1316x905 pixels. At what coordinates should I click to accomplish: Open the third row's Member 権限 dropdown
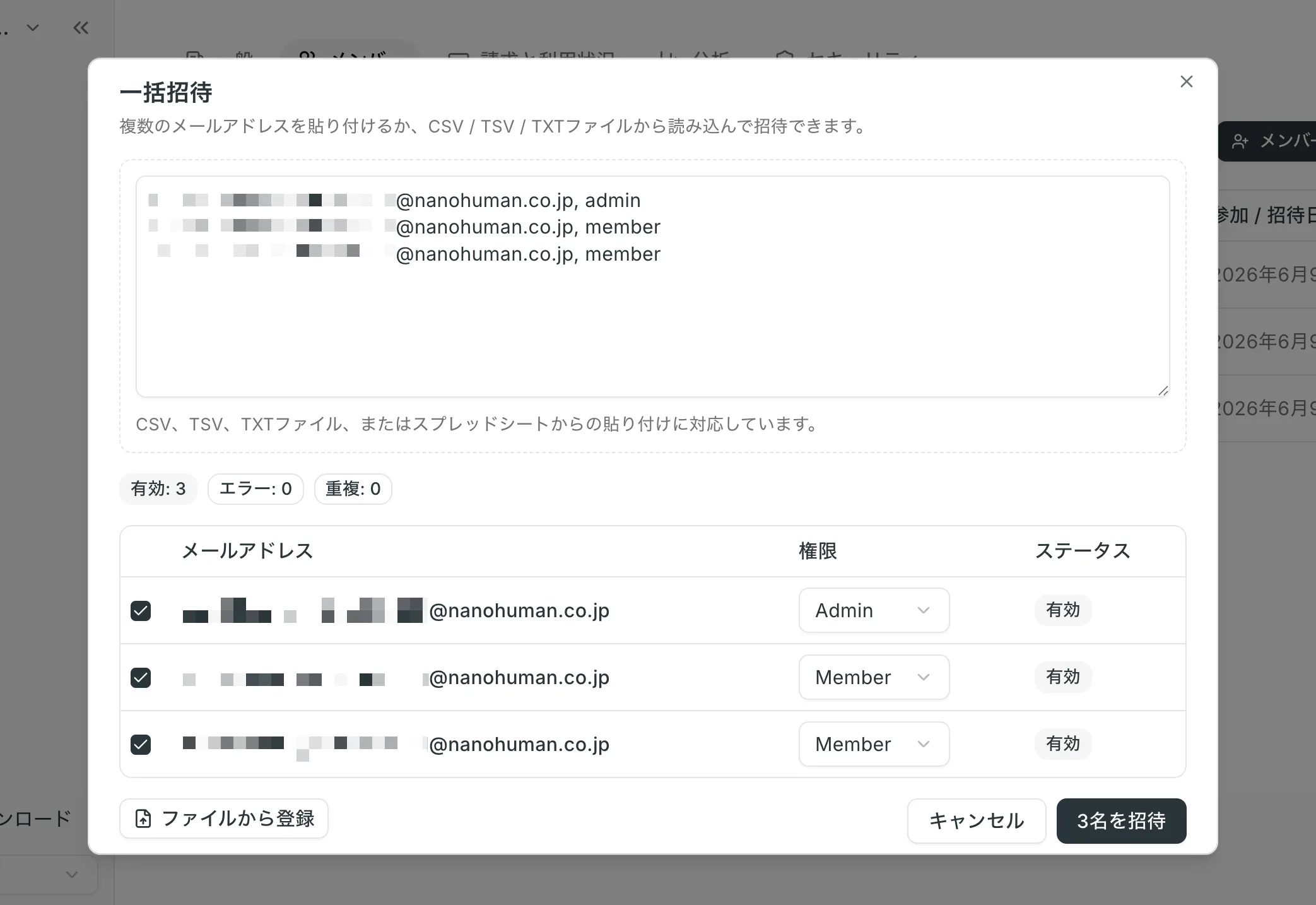click(874, 744)
